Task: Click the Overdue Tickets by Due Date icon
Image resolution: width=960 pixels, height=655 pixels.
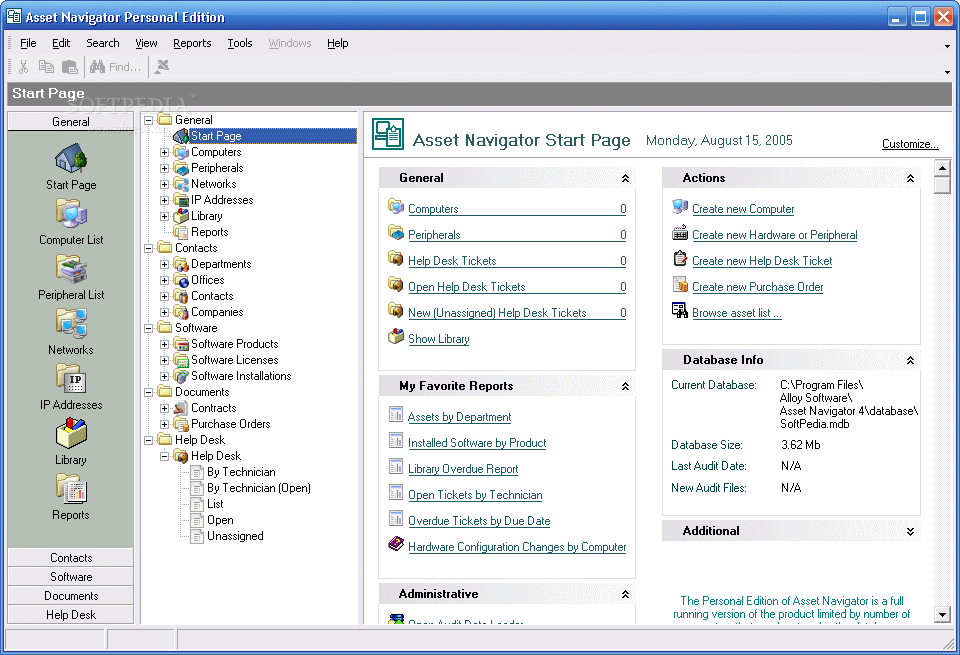Action: 396,519
